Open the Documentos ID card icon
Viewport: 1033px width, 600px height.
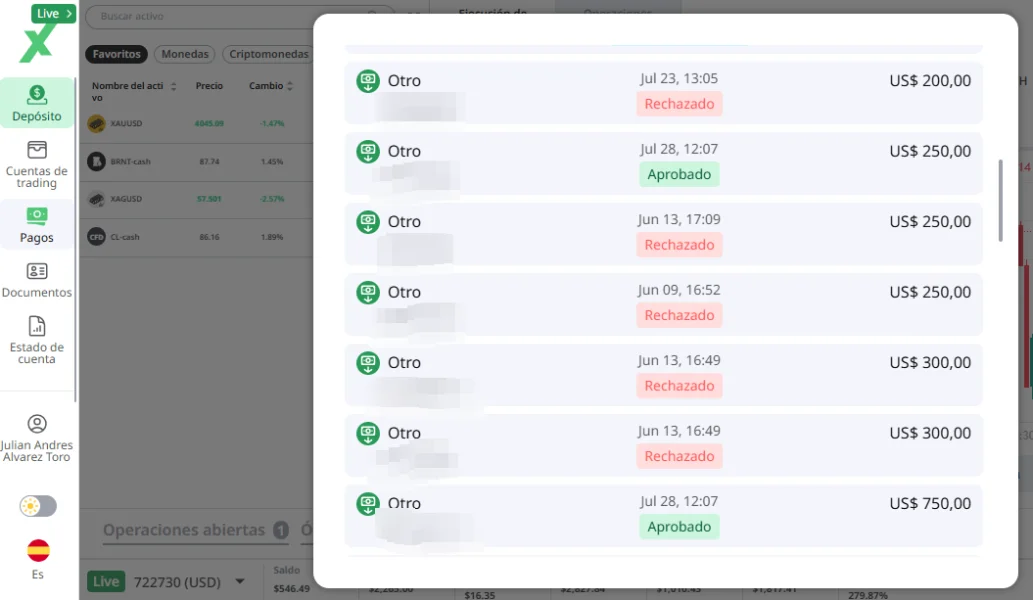pos(37,271)
